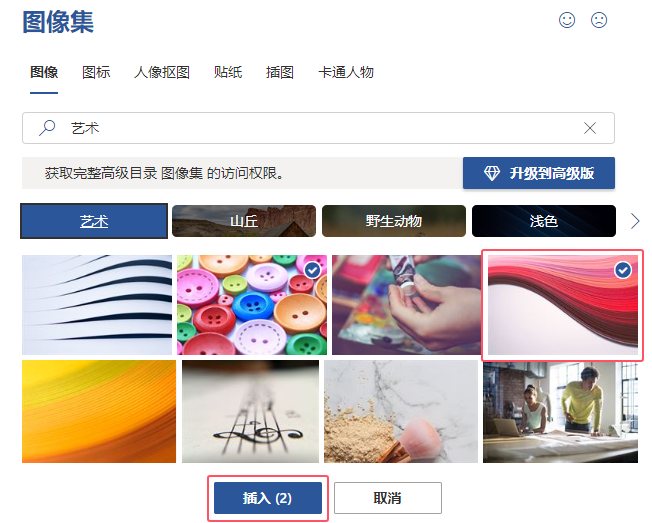Viewport: 652px width, 523px height.
Task: Click the search field containing 艺术
Action: click(x=318, y=128)
